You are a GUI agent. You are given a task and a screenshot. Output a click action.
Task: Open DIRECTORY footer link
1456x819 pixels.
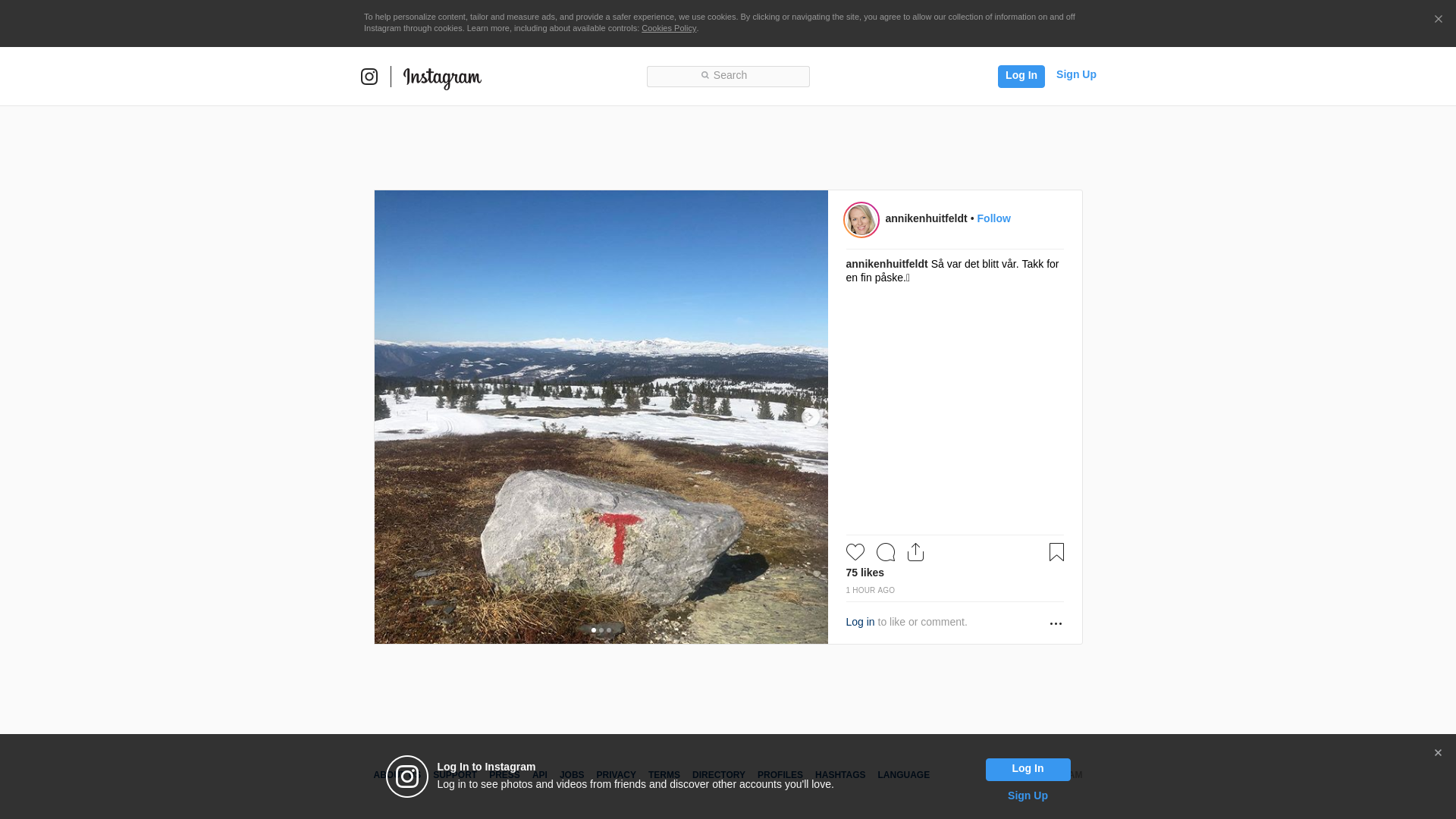click(718, 775)
